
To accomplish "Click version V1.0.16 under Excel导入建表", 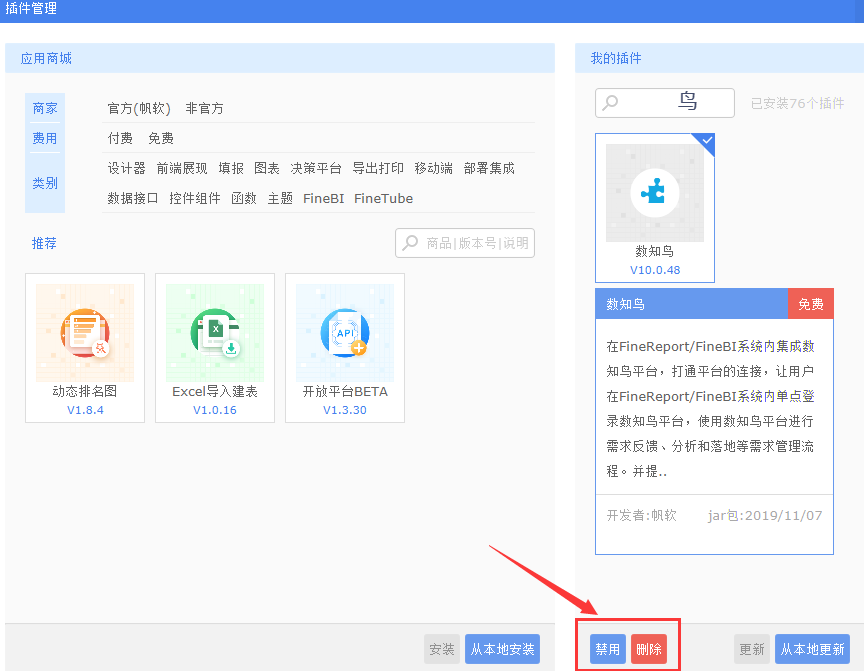I will click(x=215, y=410).
